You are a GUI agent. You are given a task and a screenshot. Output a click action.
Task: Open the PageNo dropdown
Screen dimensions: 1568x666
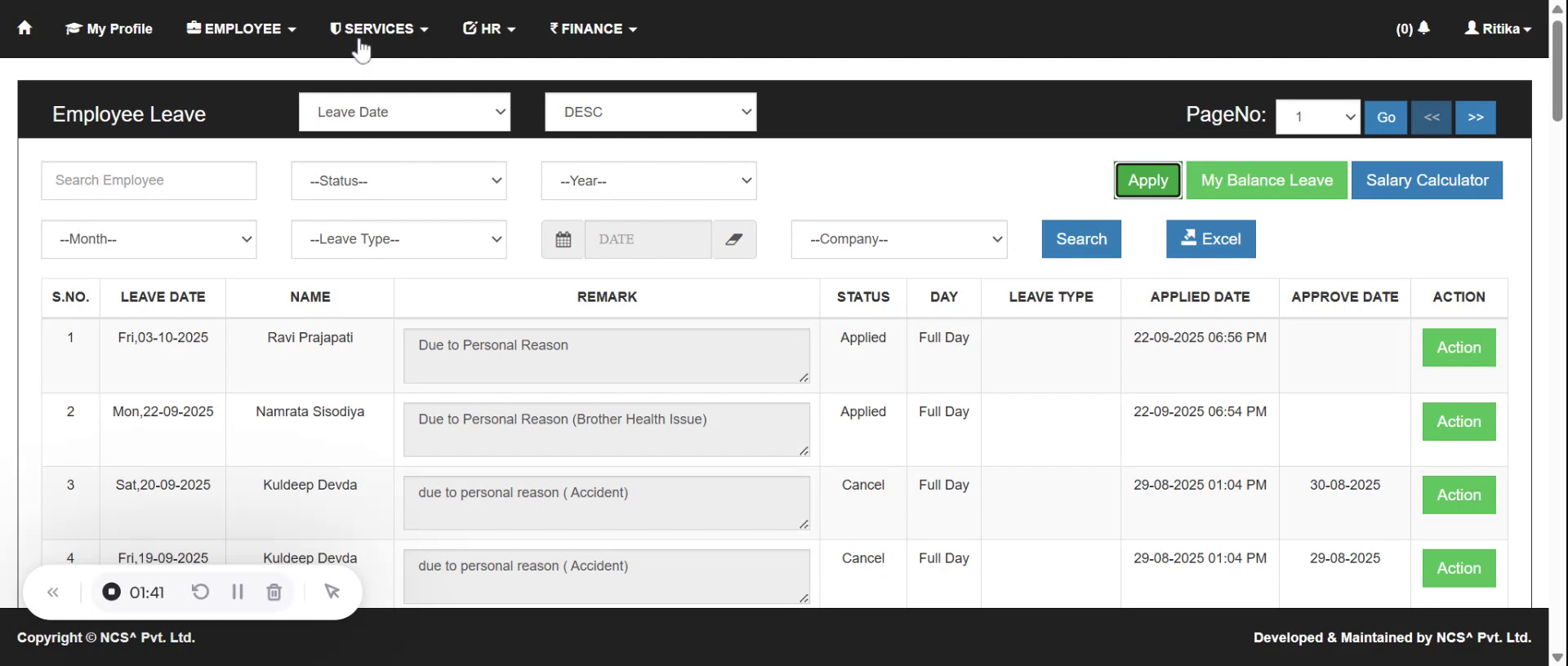coord(1317,117)
